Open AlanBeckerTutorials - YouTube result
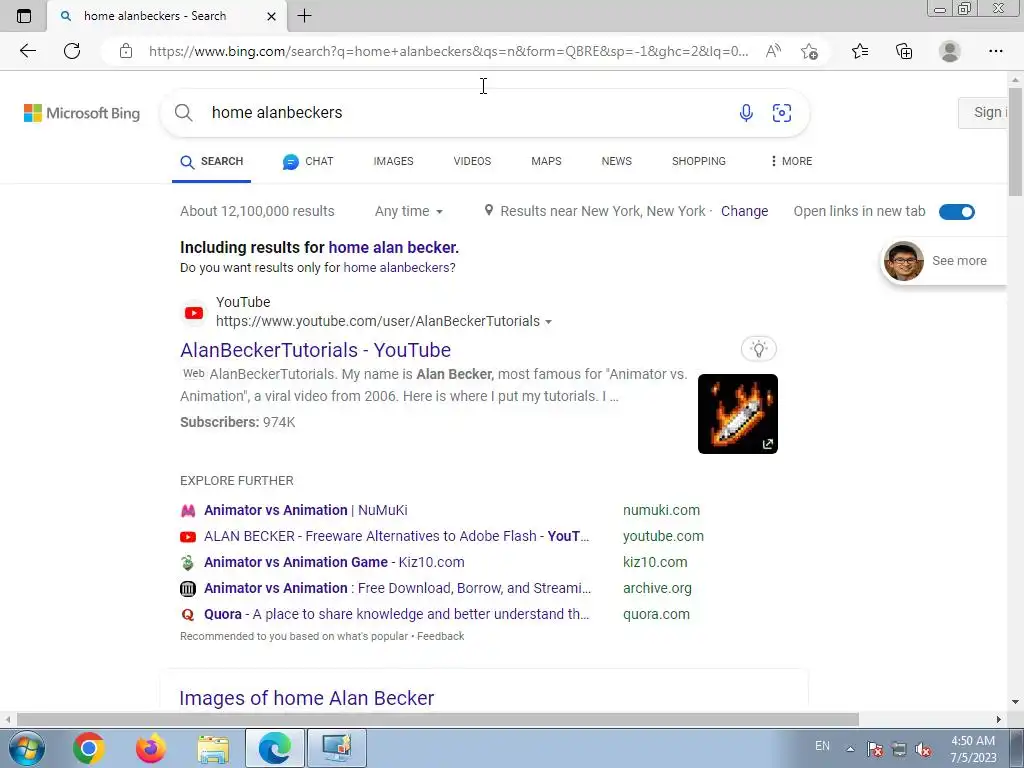1024x768 pixels. click(x=315, y=350)
